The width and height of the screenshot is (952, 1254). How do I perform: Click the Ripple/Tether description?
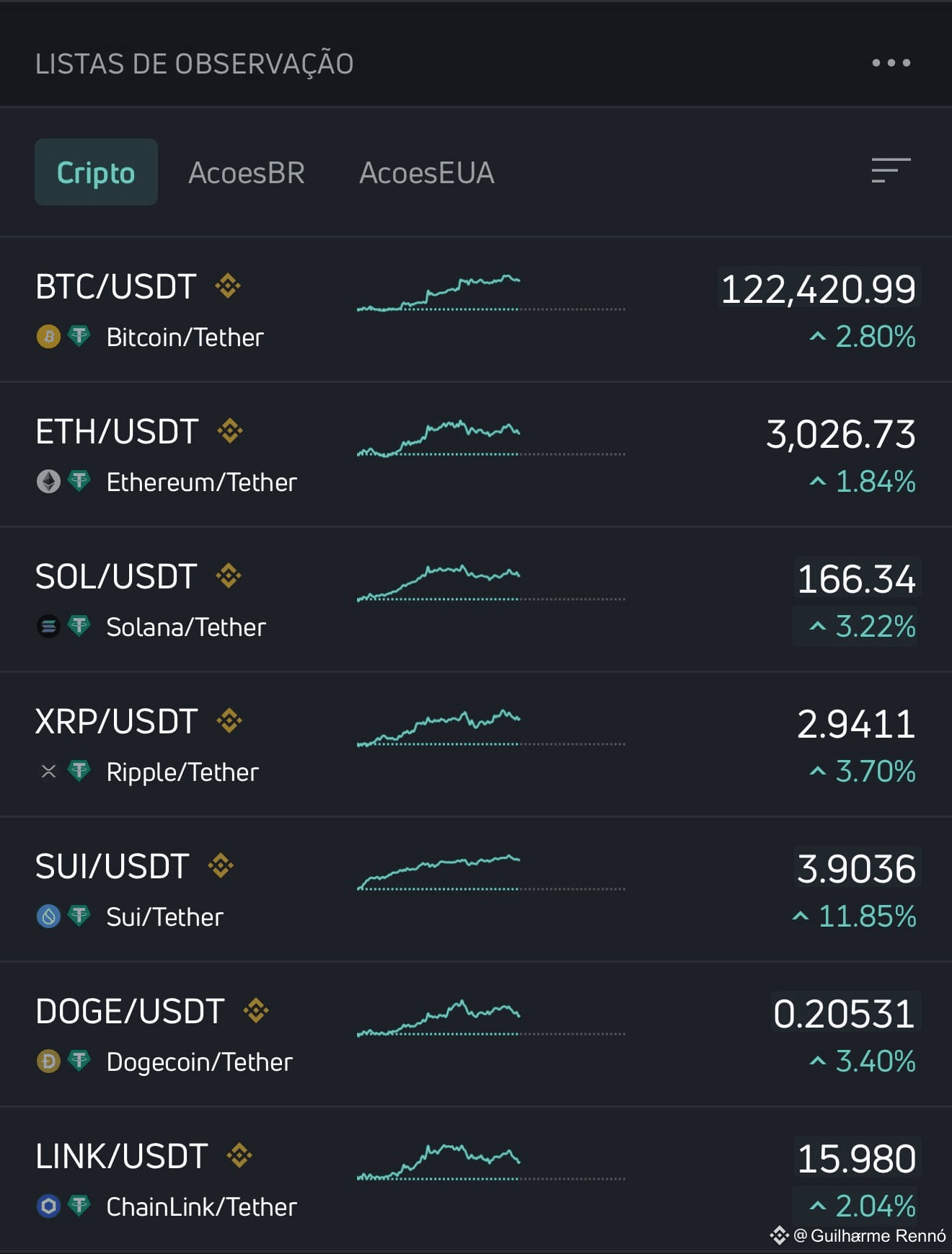(x=182, y=772)
